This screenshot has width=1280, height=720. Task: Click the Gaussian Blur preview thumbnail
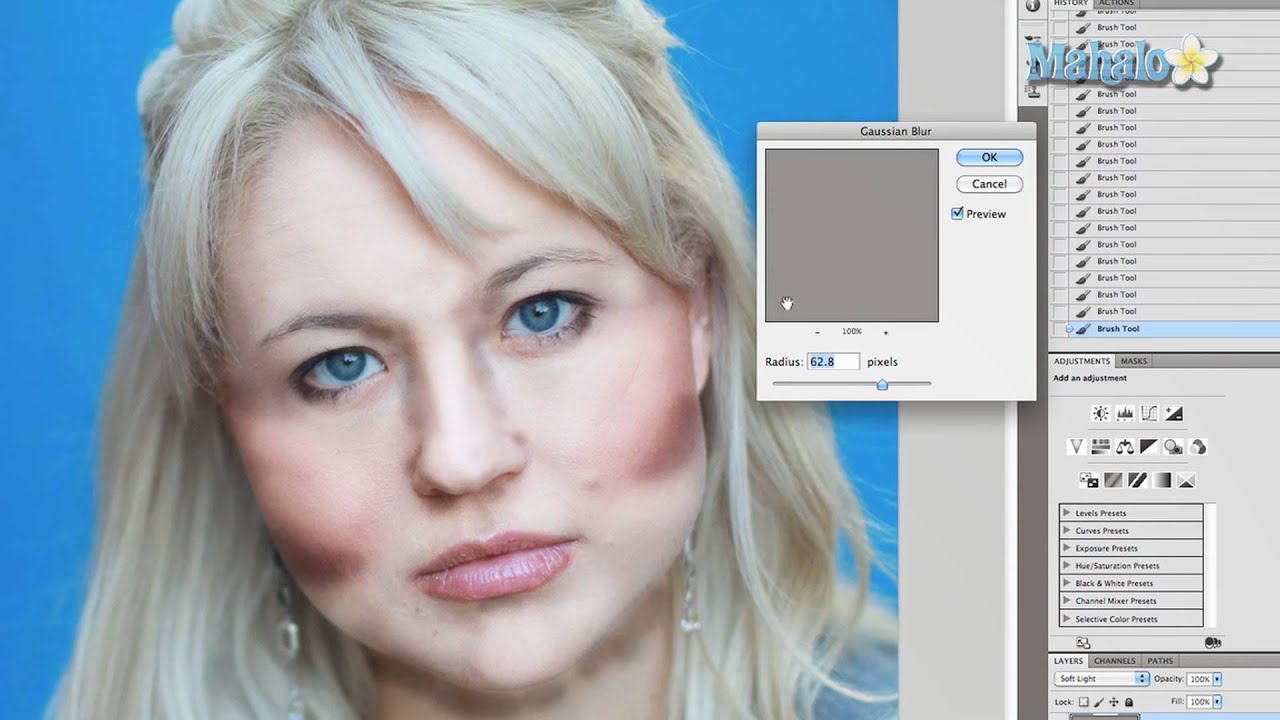tap(852, 235)
